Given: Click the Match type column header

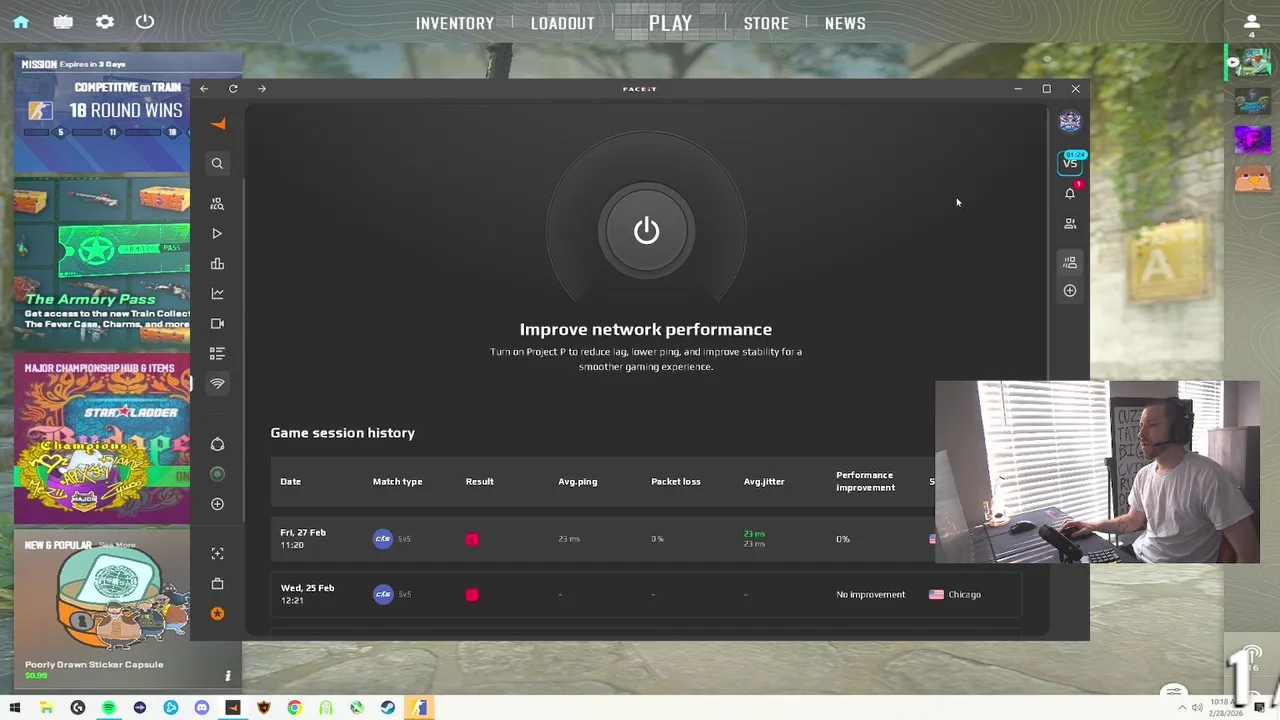Looking at the screenshot, I should [x=397, y=482].
